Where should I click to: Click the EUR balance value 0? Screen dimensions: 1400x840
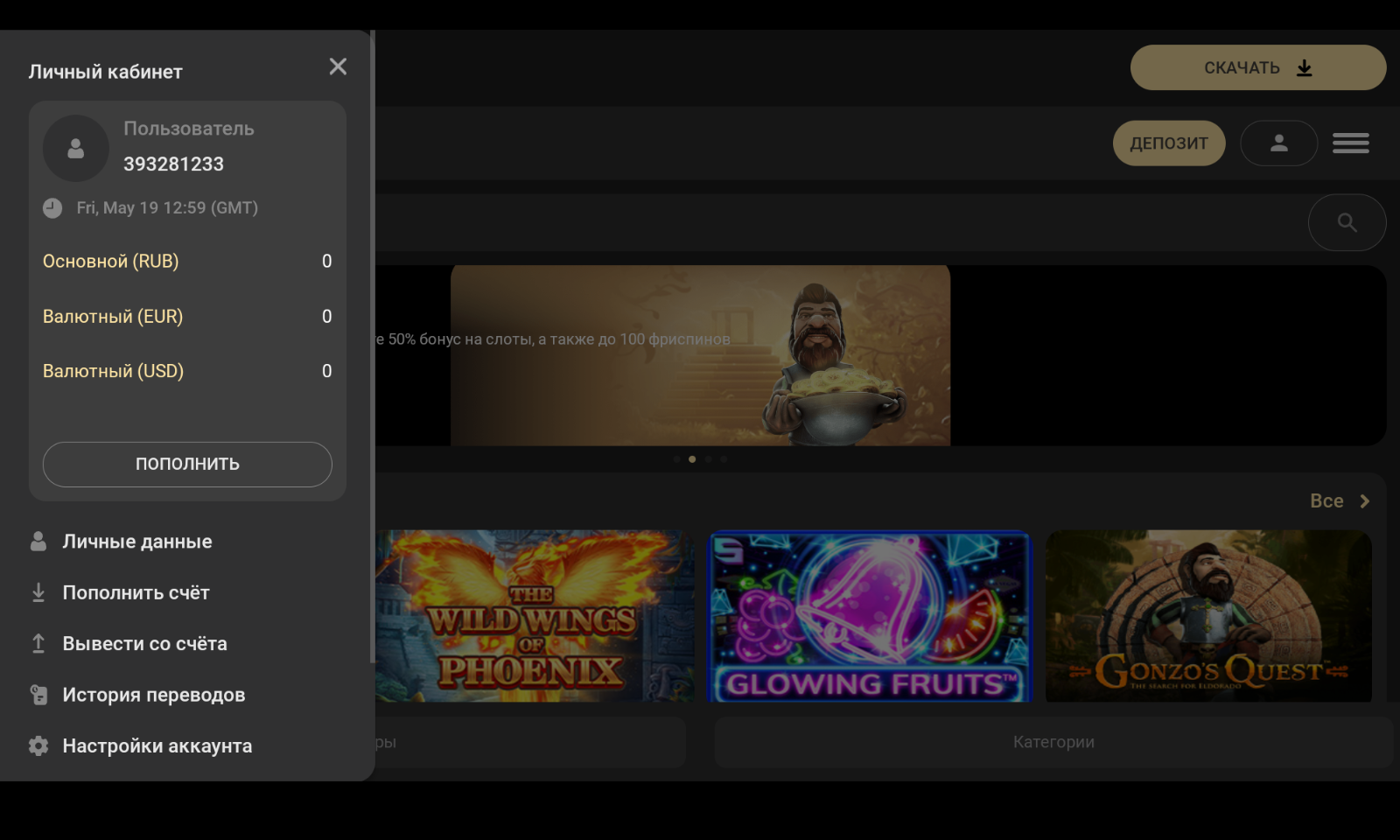326,316
